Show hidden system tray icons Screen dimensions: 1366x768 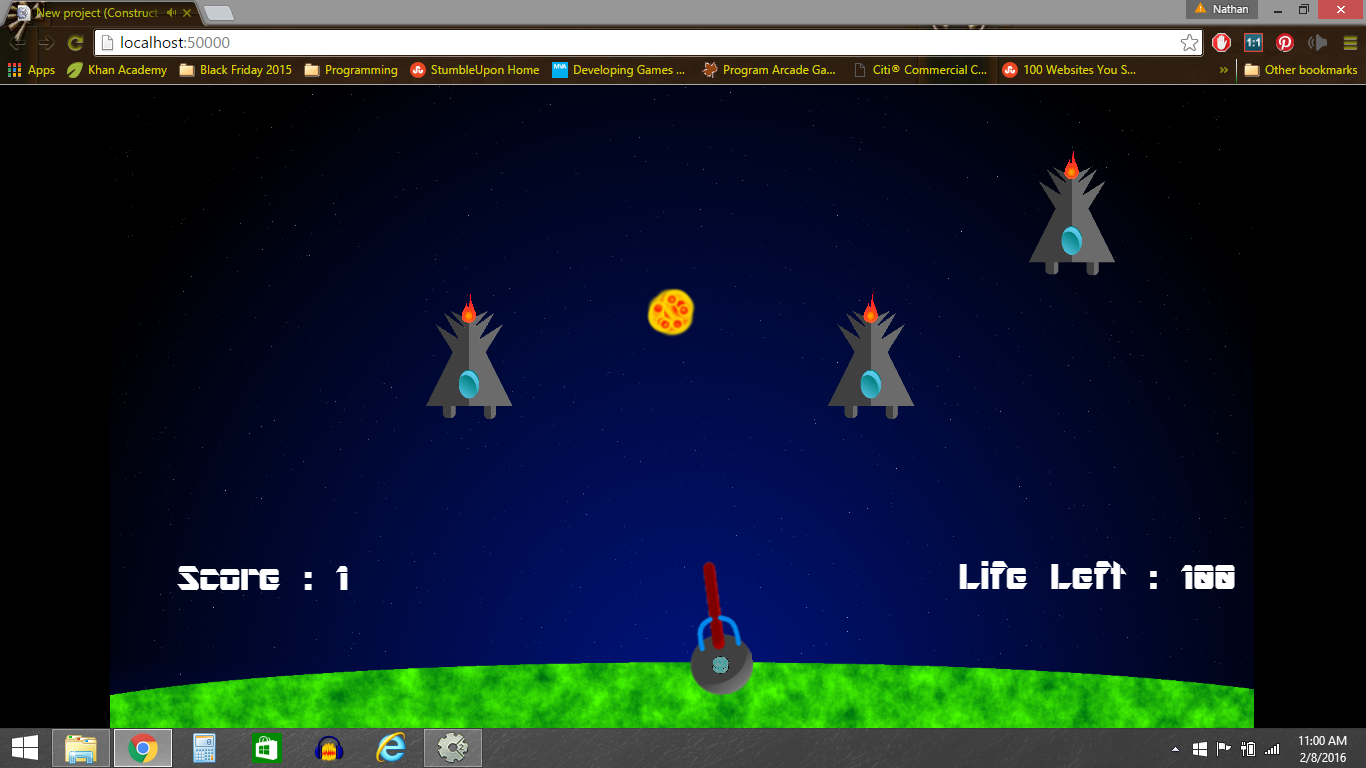click(x=1175, y=748)
